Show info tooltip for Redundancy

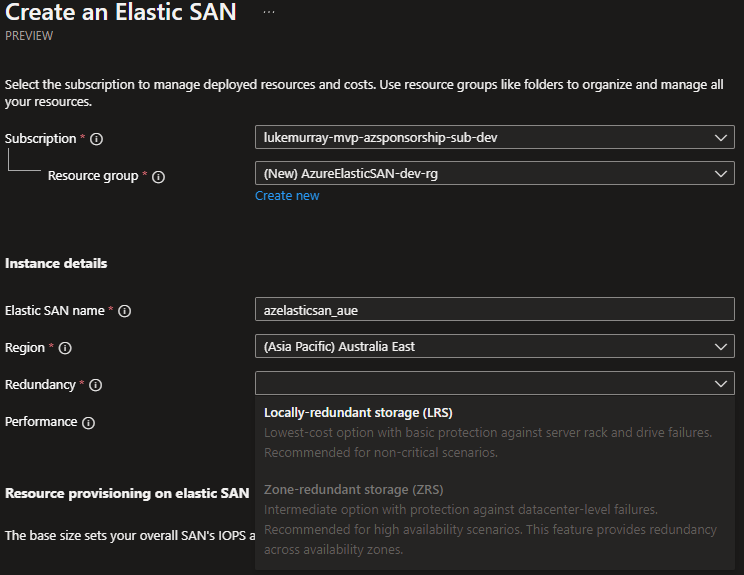[95, 385]
